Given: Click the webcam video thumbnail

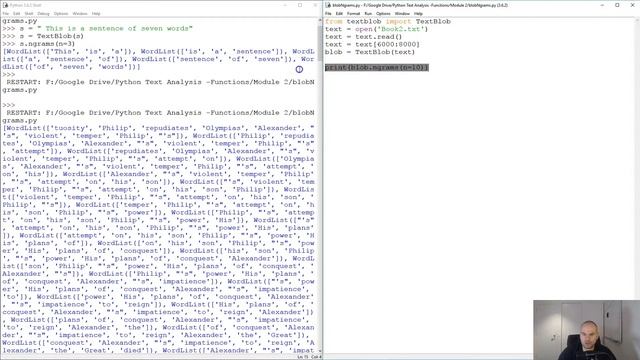Looking at the screenshot, I should [586, 330].
